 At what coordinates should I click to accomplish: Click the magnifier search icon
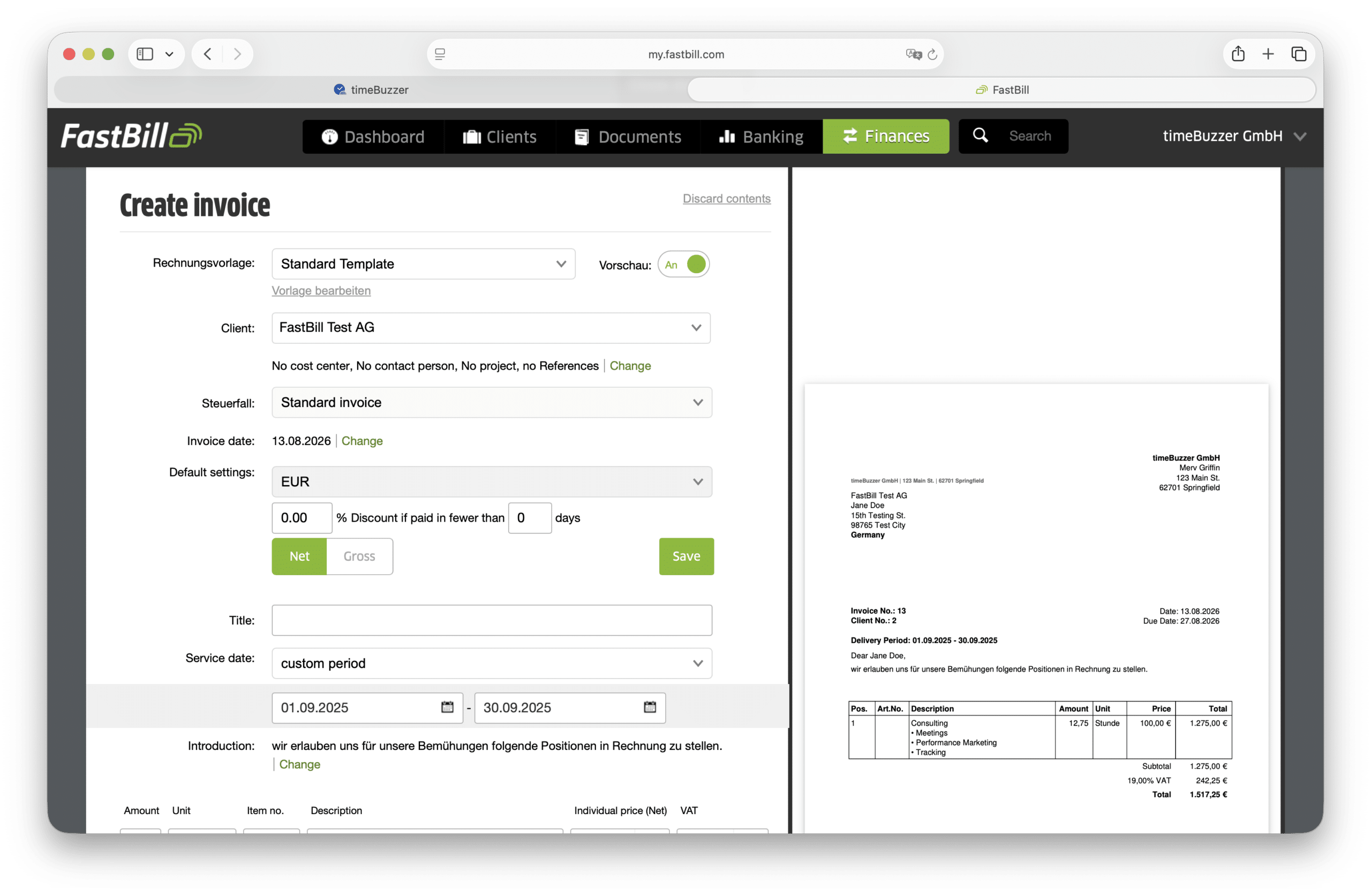(981, 135)
